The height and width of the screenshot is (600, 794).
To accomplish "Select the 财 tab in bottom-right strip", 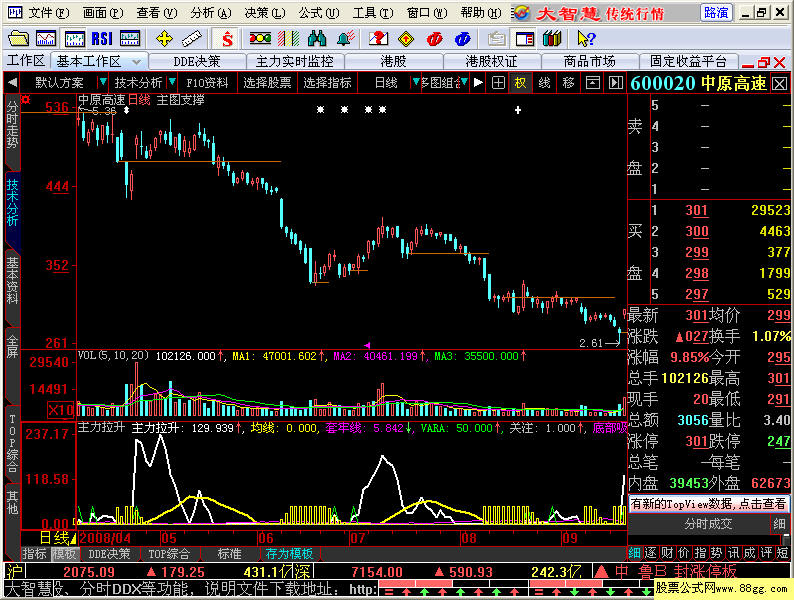I will [667, 552].
